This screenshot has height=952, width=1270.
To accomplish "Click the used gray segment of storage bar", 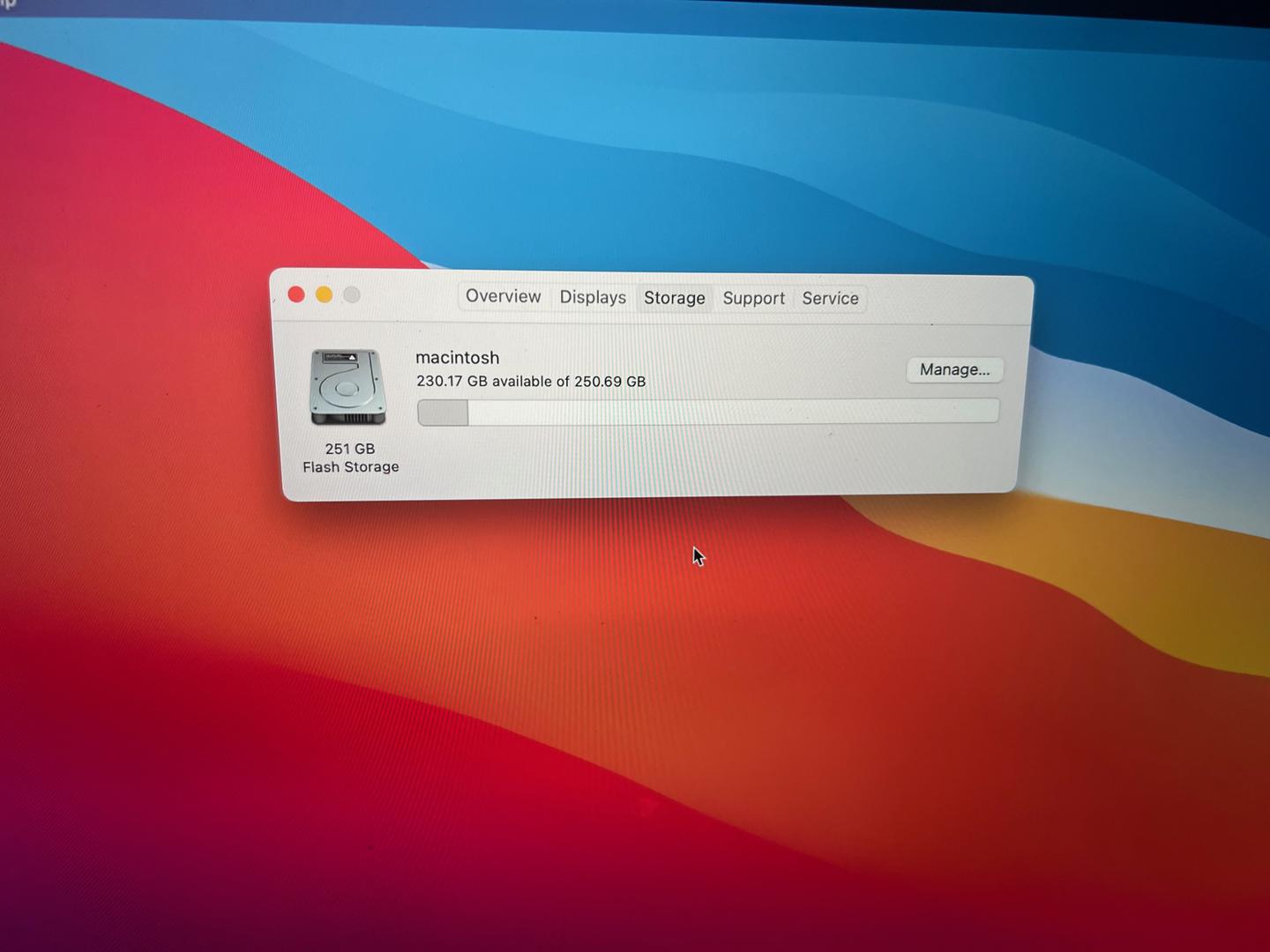I will pos(443,413).
